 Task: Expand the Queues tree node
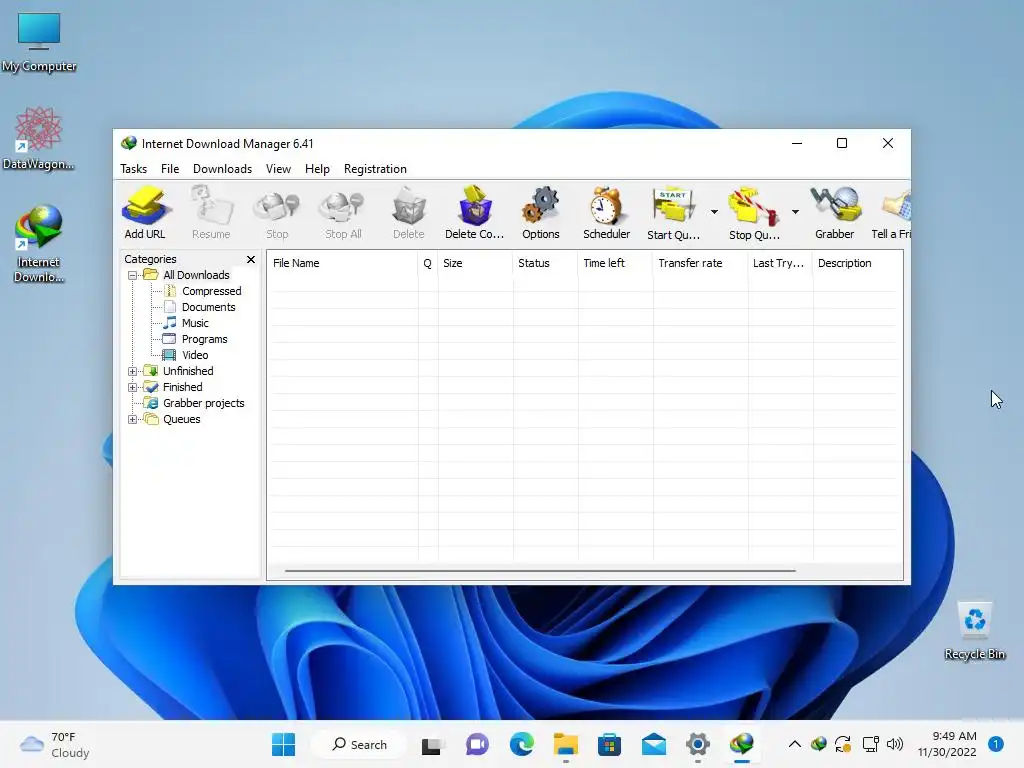pos(133,419)
